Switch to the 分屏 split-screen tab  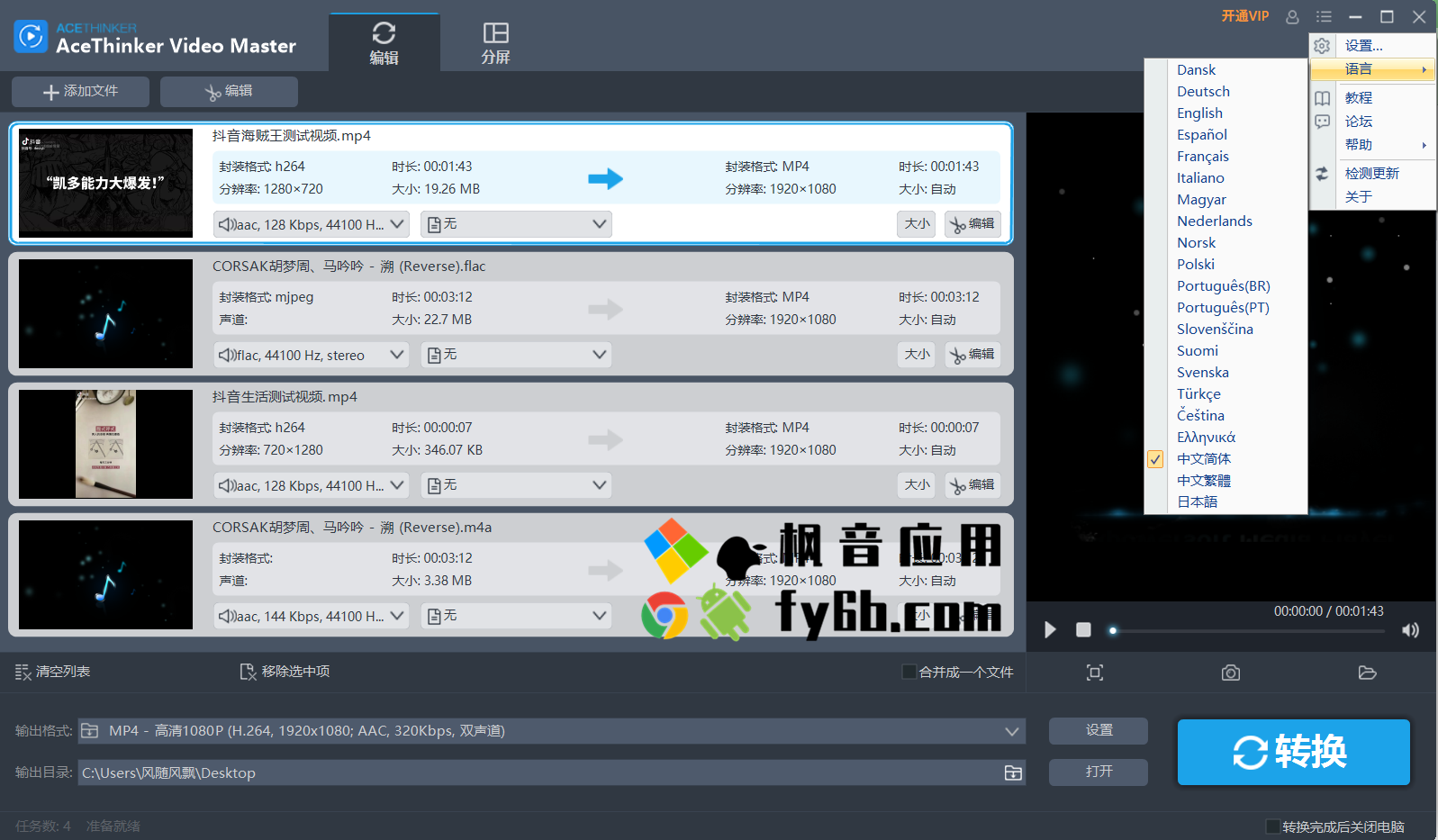point(495,42)
